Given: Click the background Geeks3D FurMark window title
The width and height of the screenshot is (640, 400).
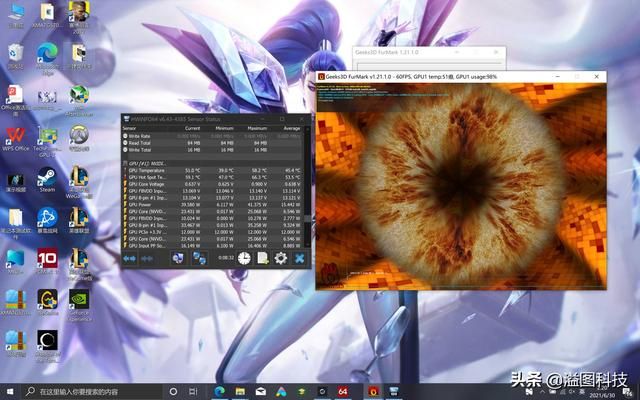Looking at the screenshot, I should [386, 52].
